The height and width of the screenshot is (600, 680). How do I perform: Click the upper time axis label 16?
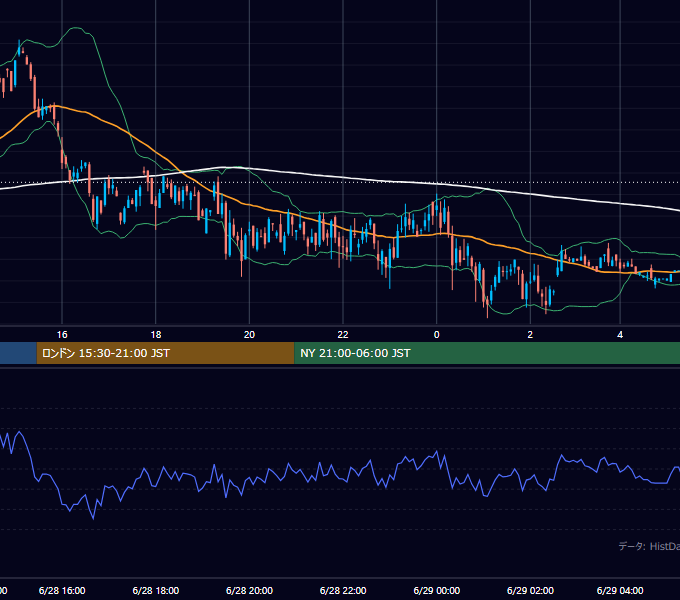62,335
